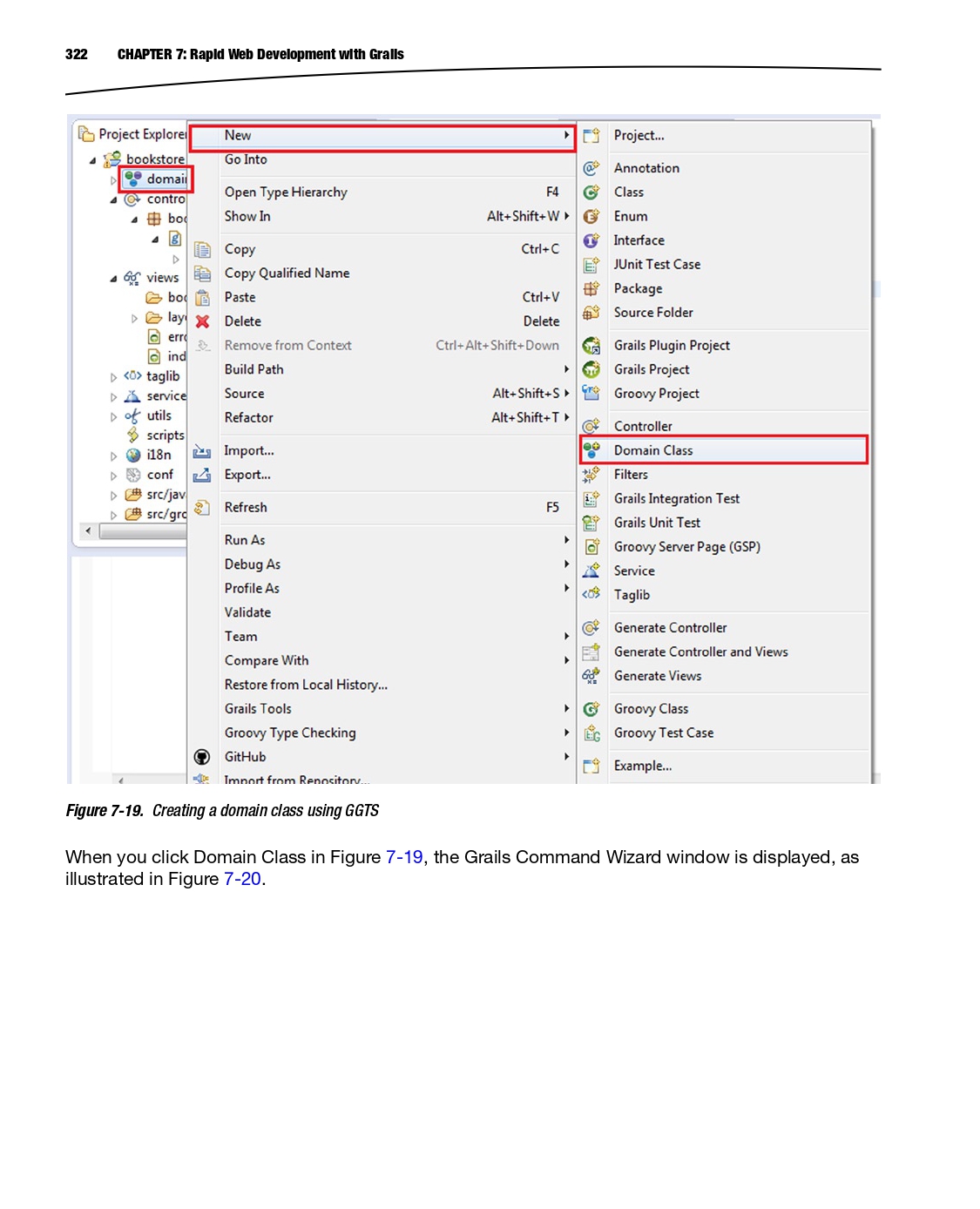Click the green Class icon
Image resolution: width=980 pixels, height=1209 pixels.
pos(591,192)
